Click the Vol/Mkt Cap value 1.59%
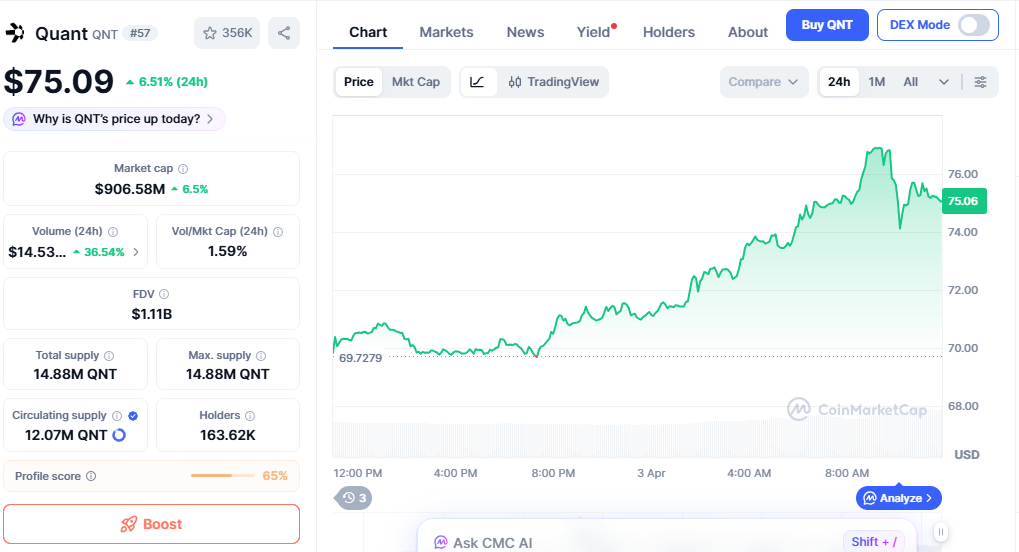This screenshot has width=1019, height=552. pyautogui.click(x=227, y=252)
